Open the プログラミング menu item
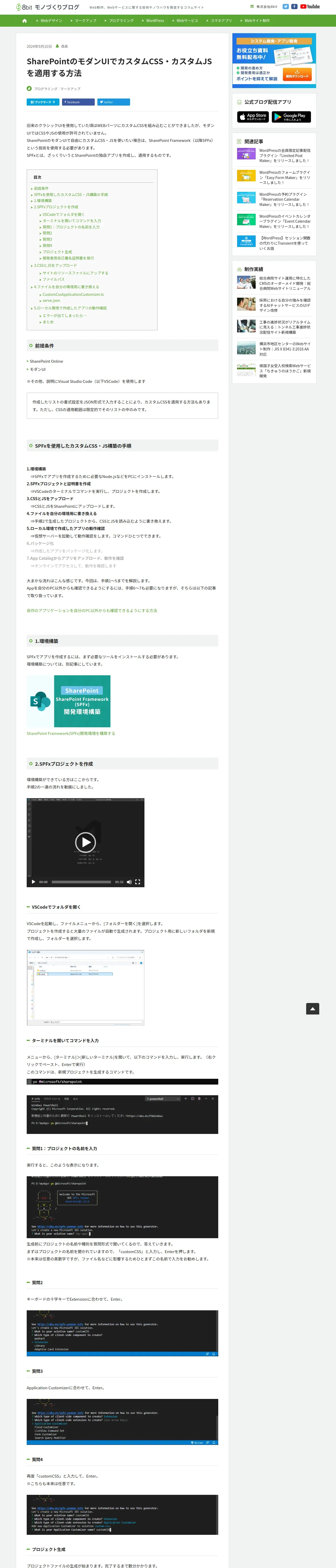Screen dimensions: 336x1568 pos(119,21)
